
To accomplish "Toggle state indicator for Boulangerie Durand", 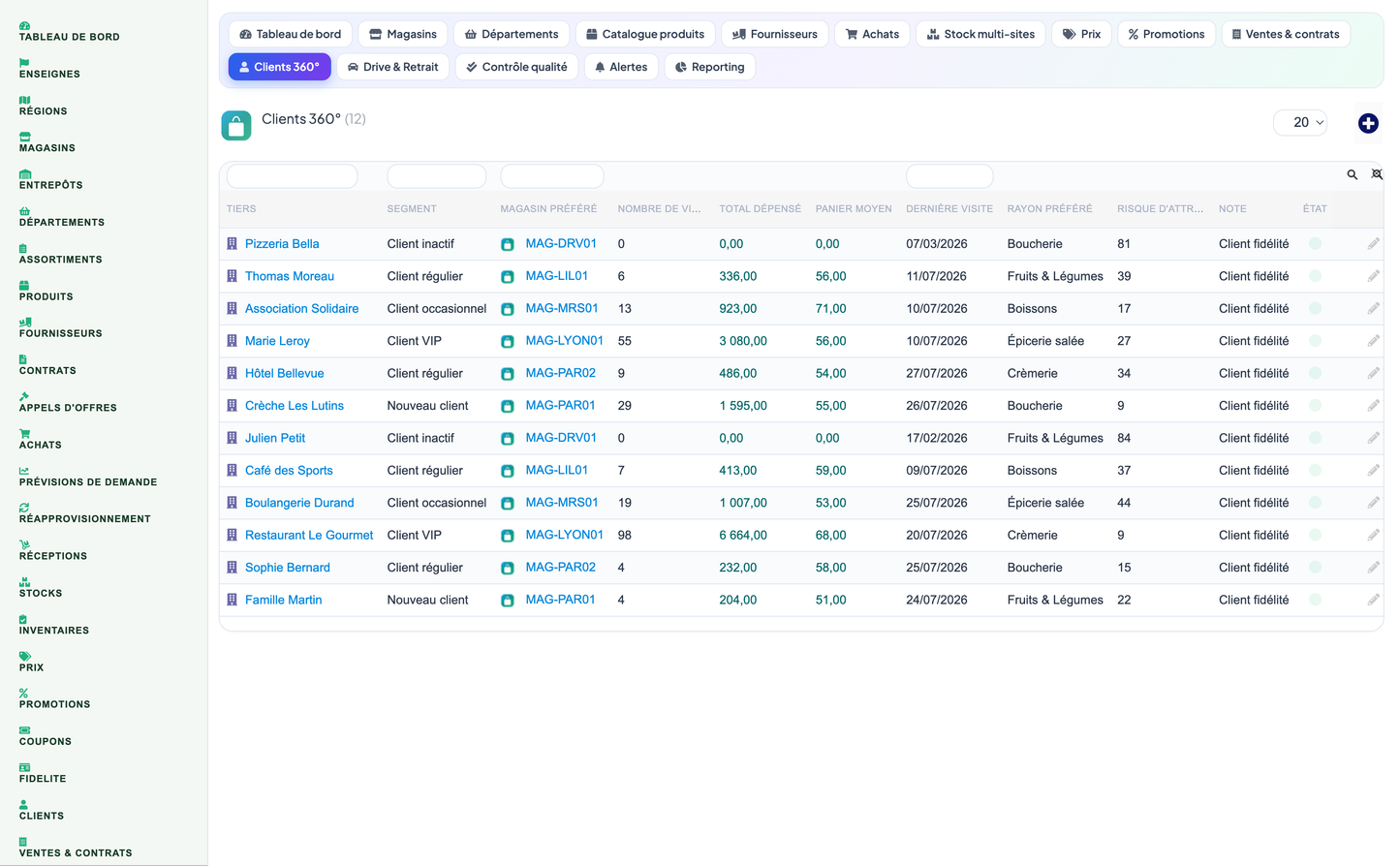I will (1315, 503).
